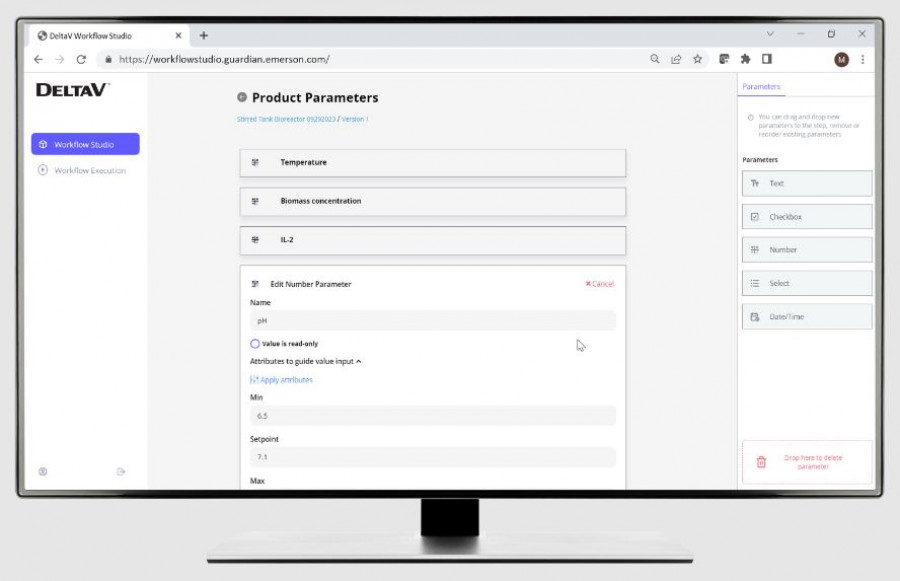Collapse Attributes to guide value input
This screenshot has width=900, height=581.
pos(305,361)
